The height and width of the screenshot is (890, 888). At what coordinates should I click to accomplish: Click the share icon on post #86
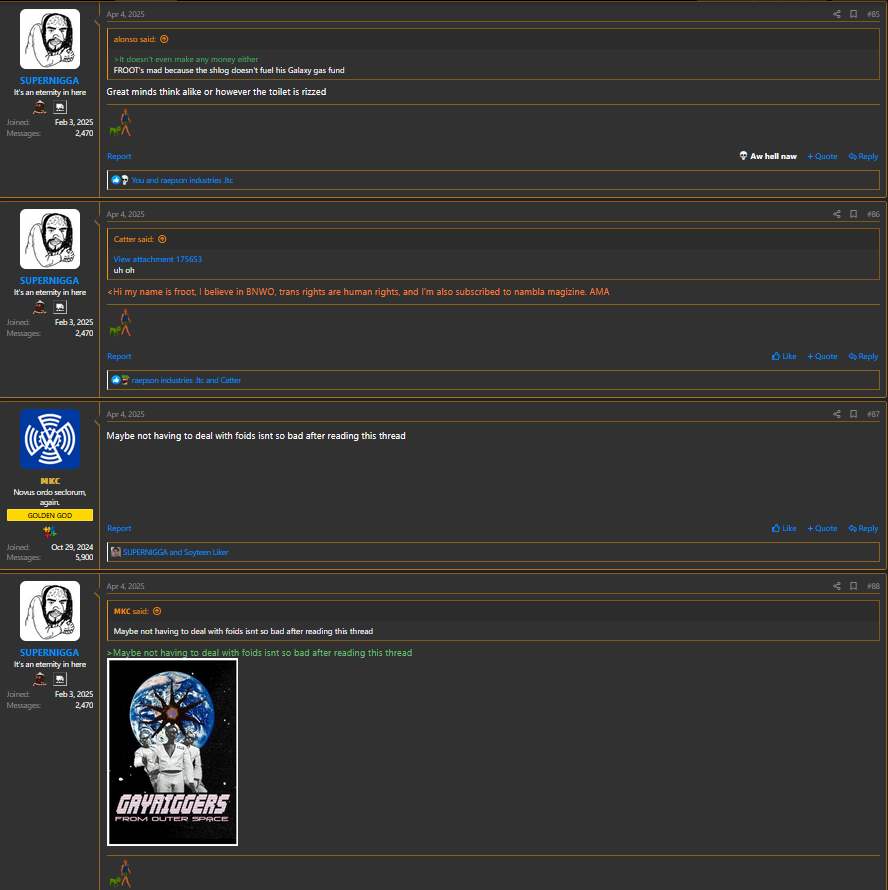click(x=836, y=214)
